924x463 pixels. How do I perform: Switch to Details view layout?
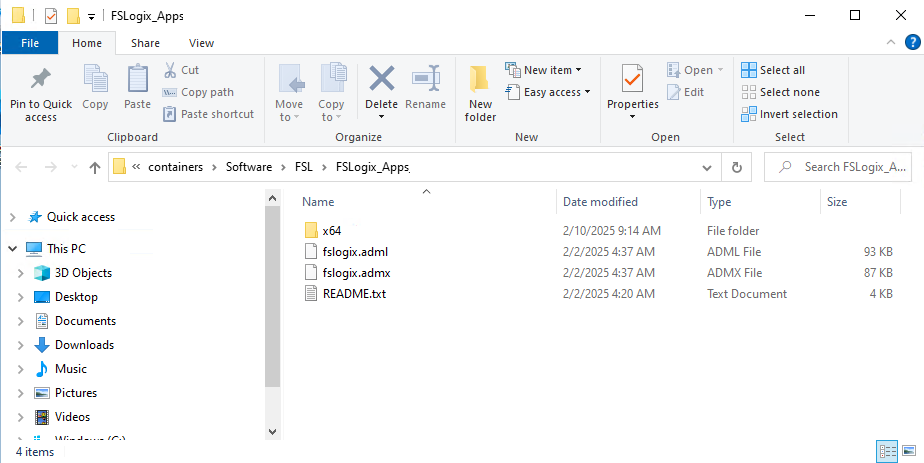click(887, 451)
